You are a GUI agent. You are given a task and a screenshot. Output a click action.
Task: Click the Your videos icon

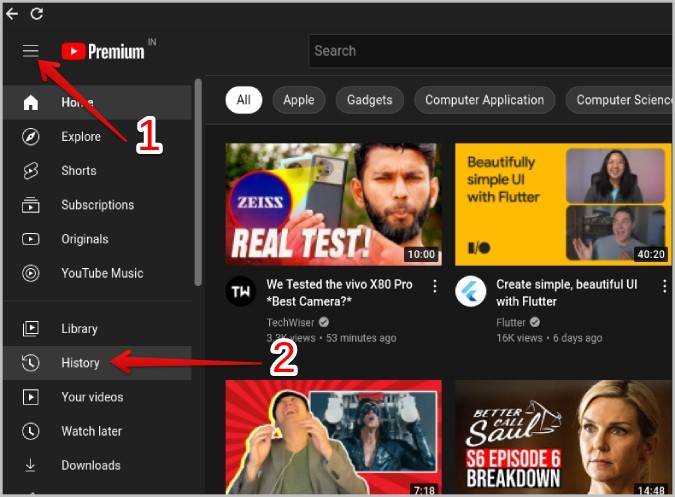tap(31, 397)
